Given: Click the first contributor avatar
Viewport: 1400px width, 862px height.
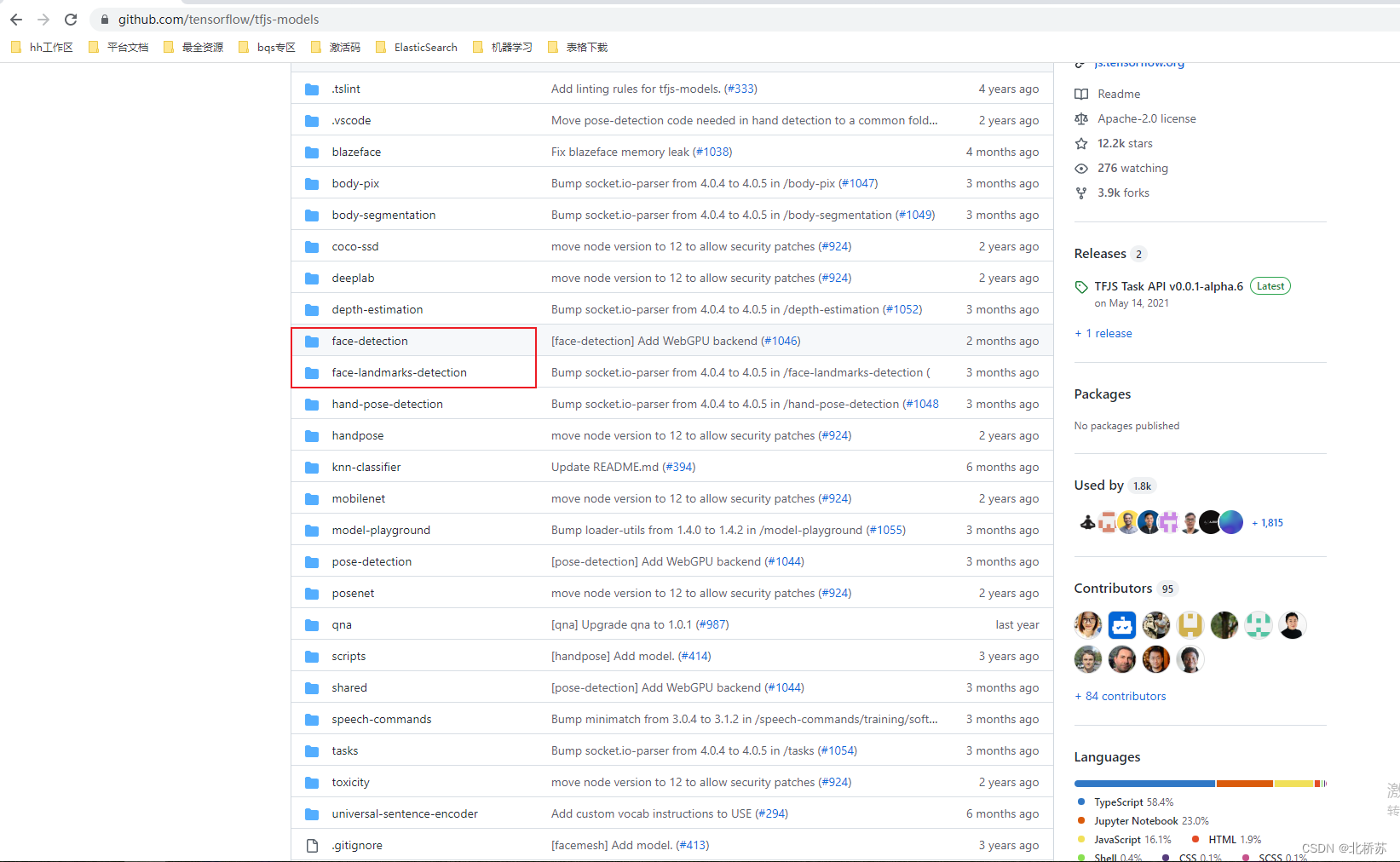Looking at the screenshot, I should point(1088,625).
